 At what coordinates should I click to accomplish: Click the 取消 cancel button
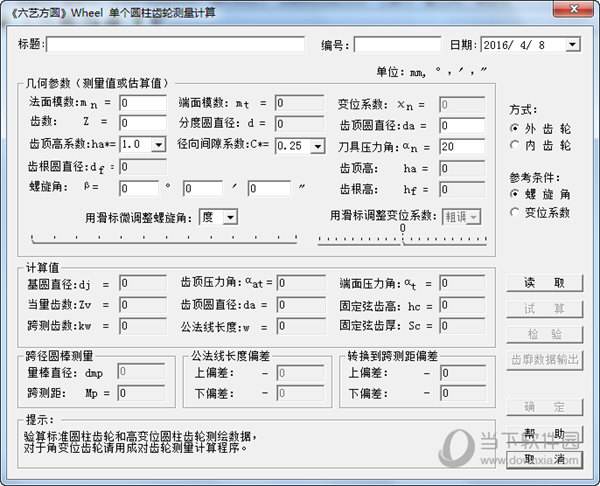coord(545,459)
